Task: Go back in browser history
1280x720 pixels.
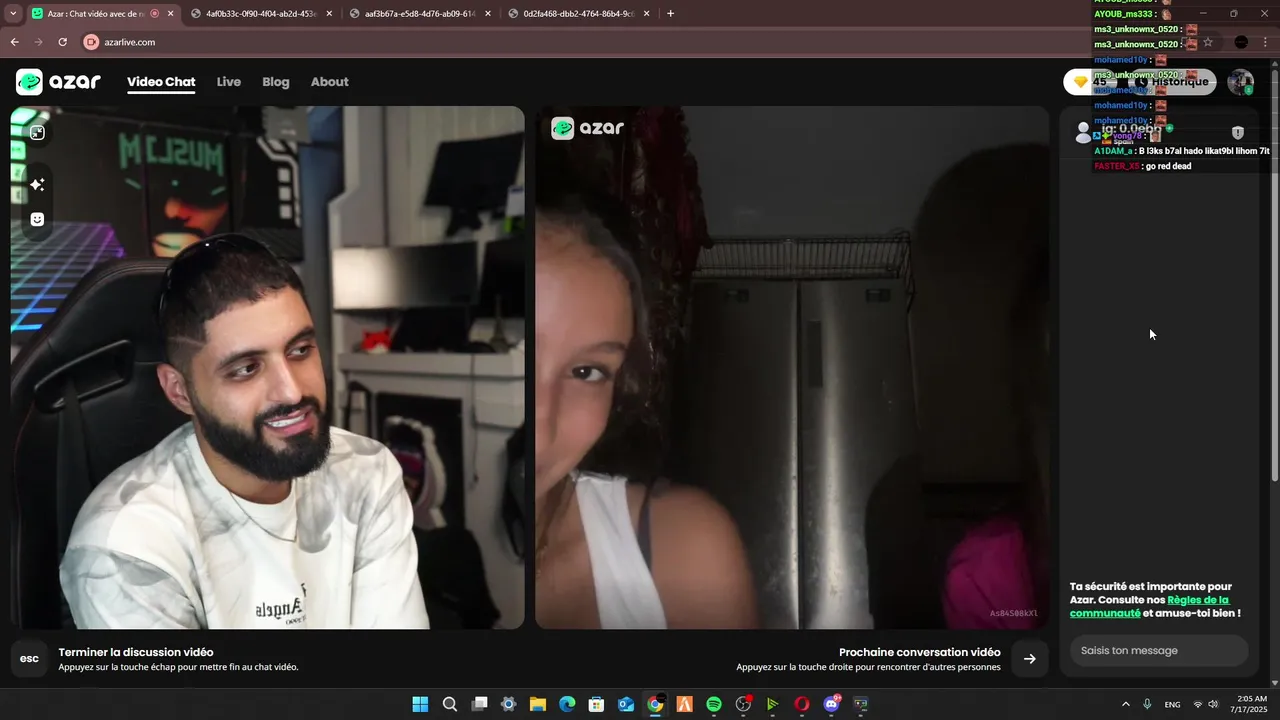Action: (x=14, y=42)
